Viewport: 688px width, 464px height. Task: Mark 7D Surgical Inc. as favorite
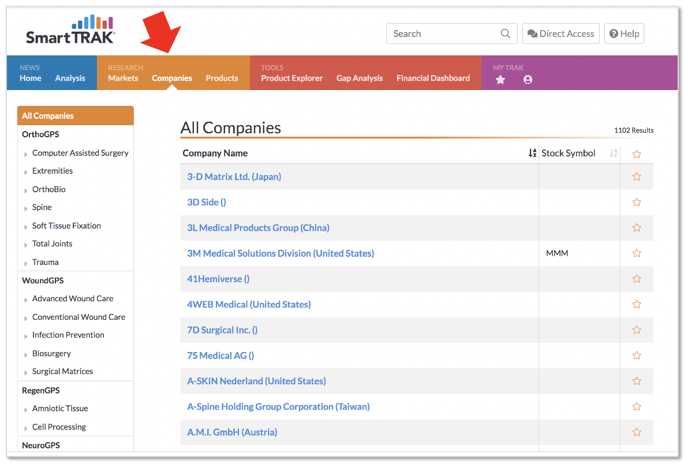pyautogui.click(x=637, y=330)
